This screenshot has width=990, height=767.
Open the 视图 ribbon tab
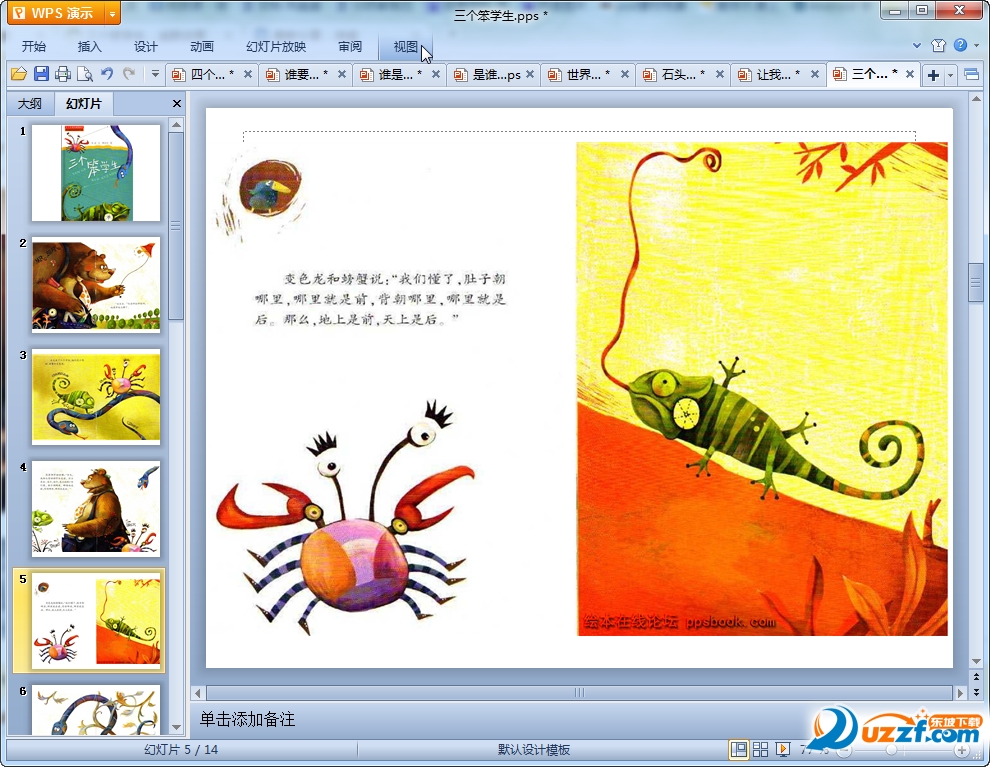(x=405, y=47)
